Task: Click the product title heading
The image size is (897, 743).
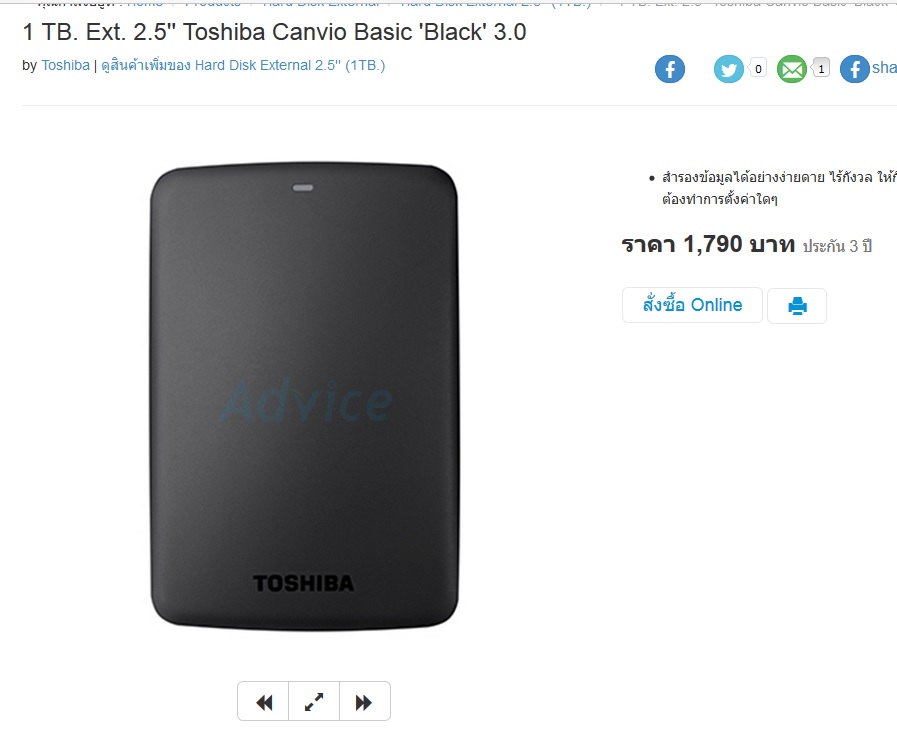Action: 275,32
